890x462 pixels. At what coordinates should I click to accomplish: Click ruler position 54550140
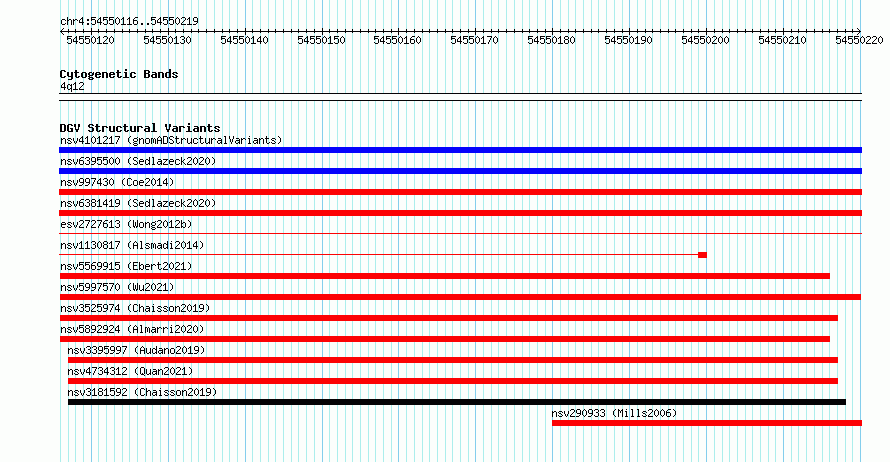tap(244, 40)
